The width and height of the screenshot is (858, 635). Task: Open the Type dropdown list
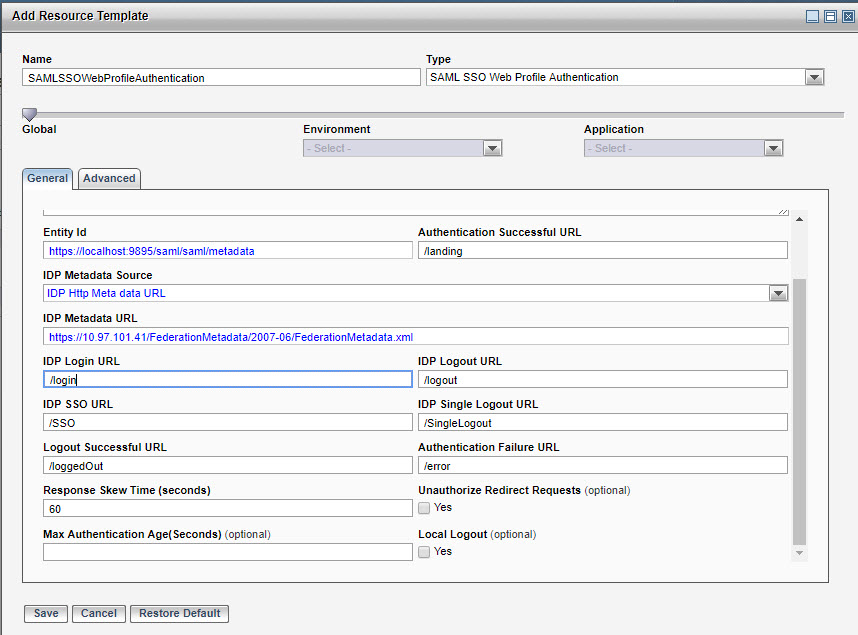[814, 78]
